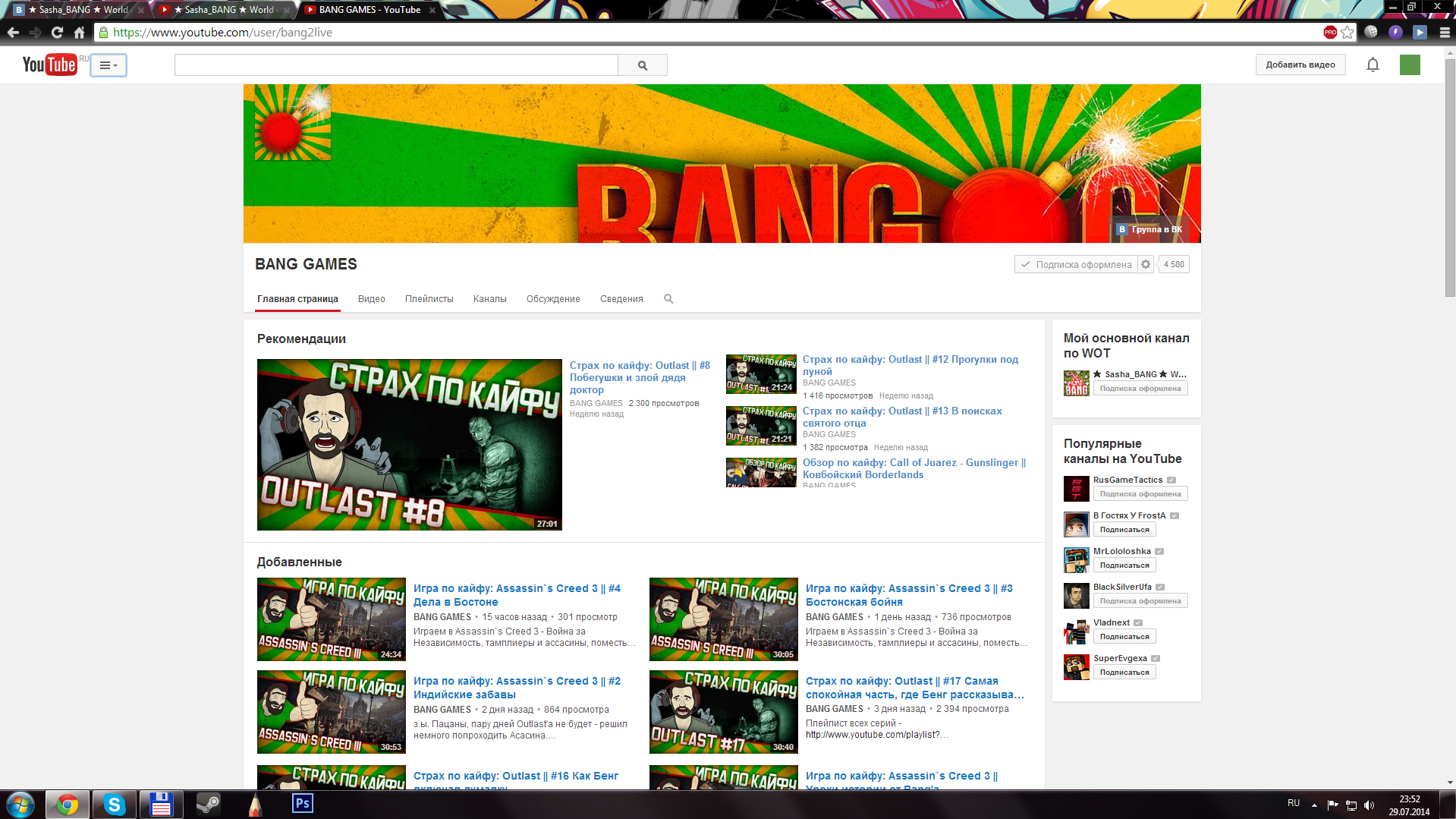Click SuperEvgexa channel avatar
The image size is (1456, 819).
(x=1077, y=667)
